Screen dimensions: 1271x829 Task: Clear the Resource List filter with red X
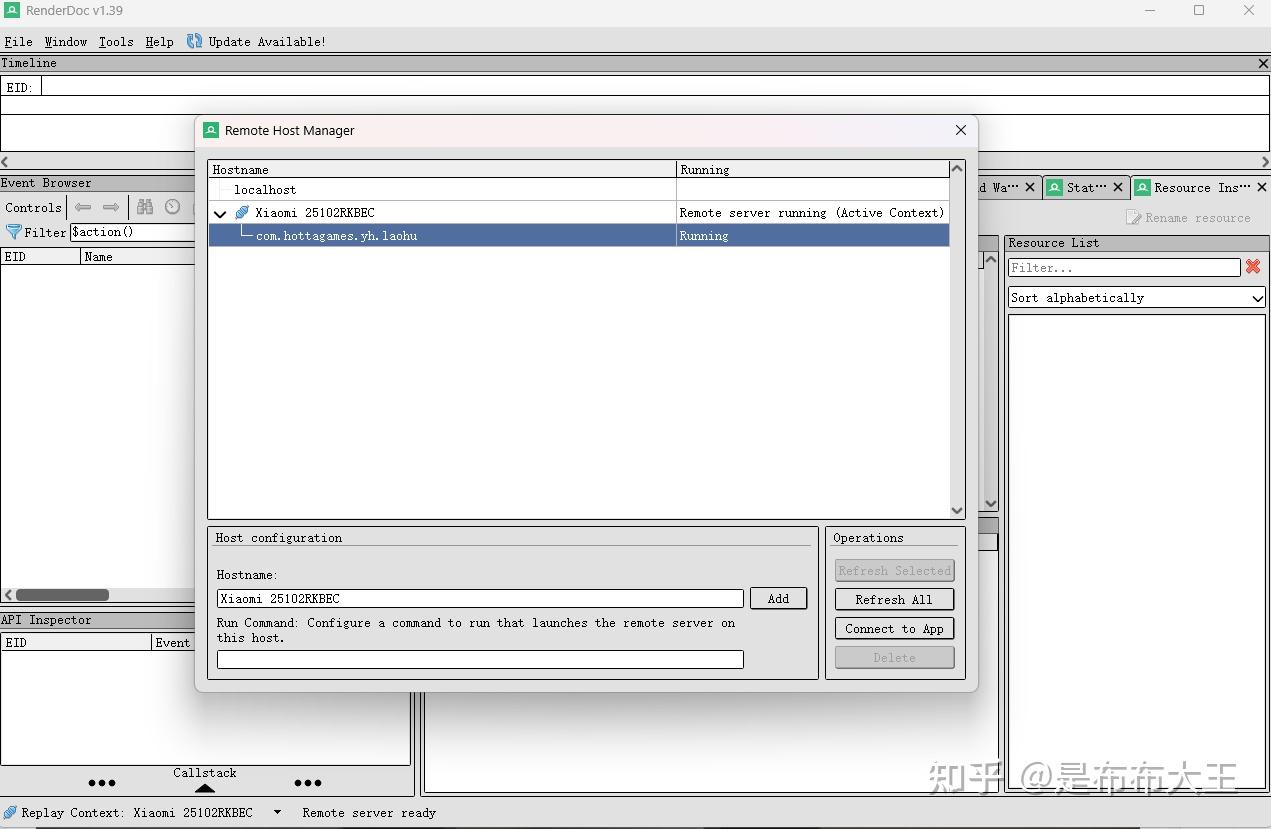coord(1253,267)
